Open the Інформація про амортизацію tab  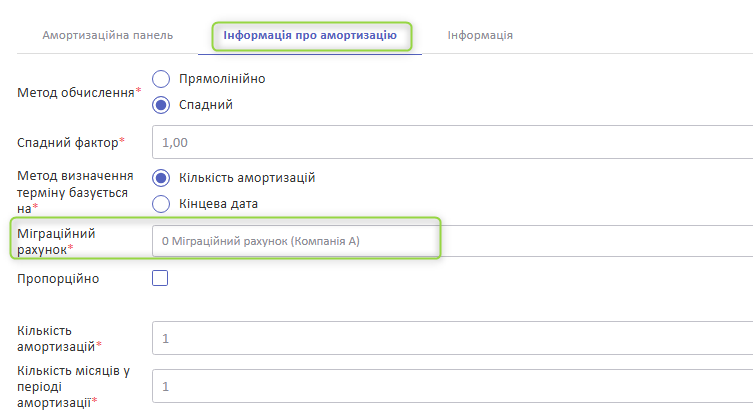pos(310,35)
